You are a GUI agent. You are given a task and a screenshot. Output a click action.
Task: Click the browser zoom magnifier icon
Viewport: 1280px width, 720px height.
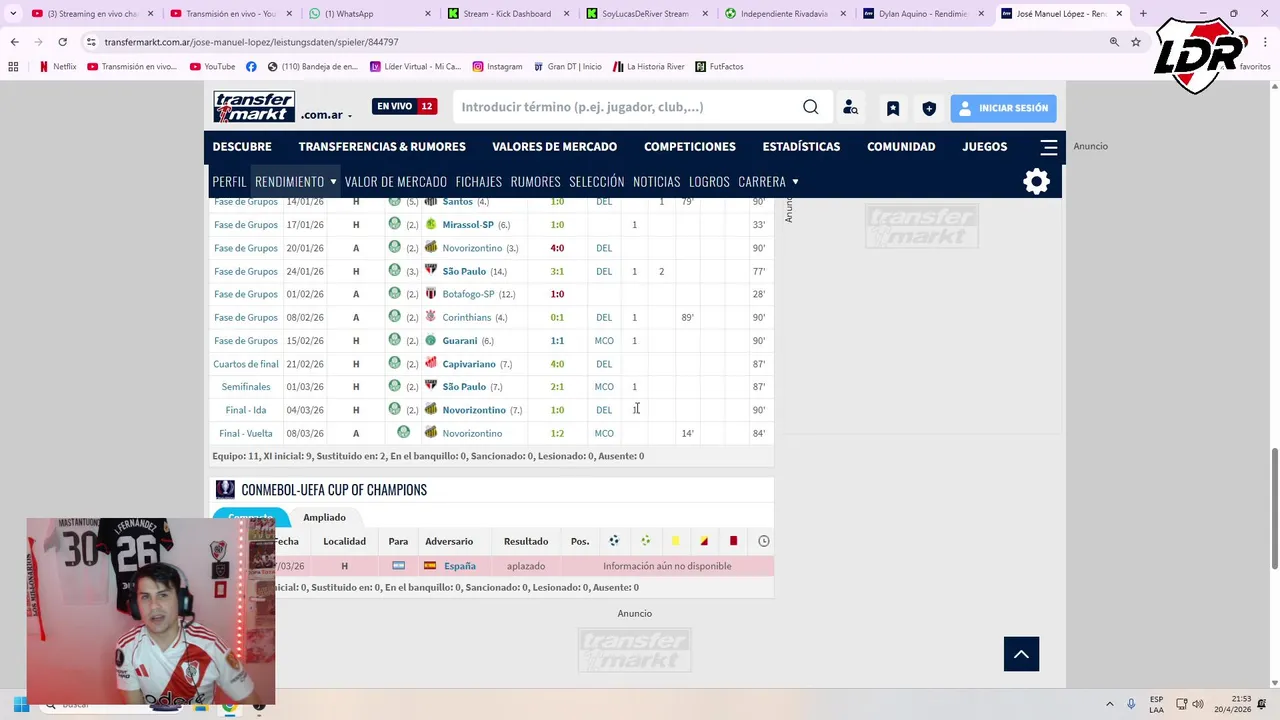(1114, 42)
